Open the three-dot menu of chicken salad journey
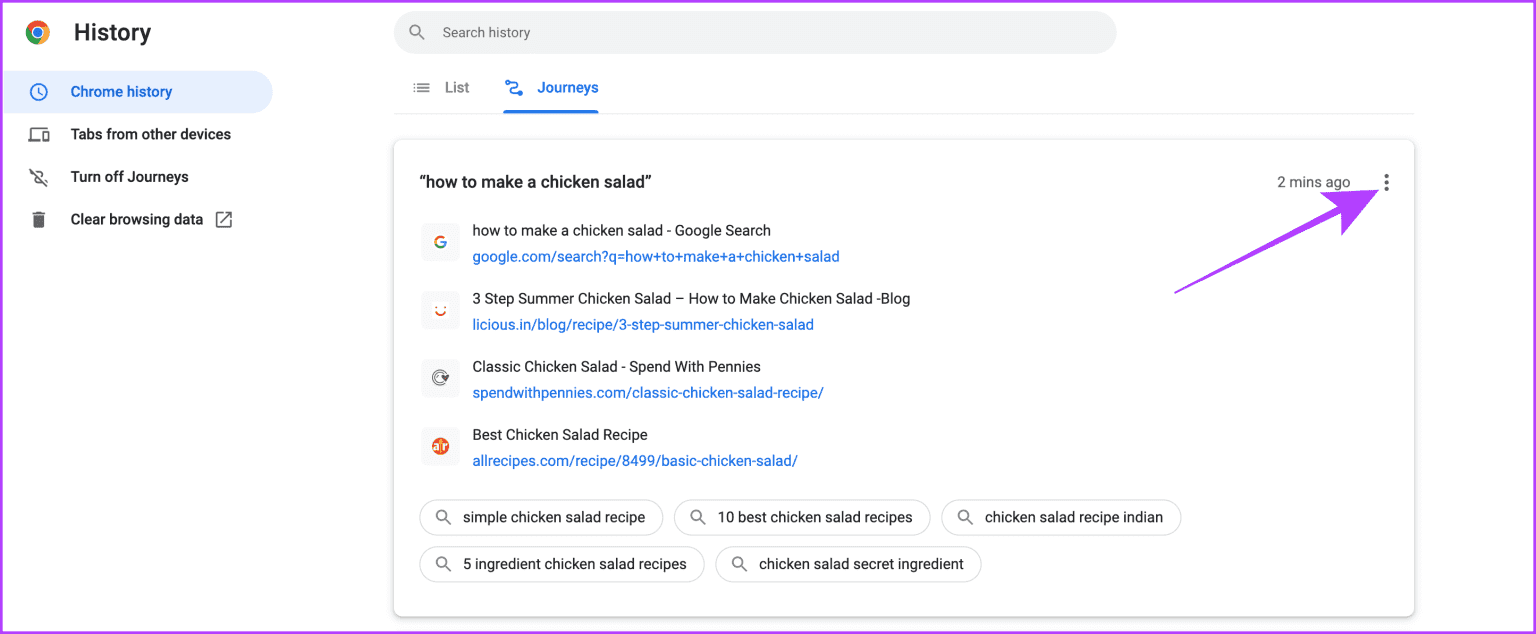This screenshot has width=1536, height=634. pos(1386,182)
